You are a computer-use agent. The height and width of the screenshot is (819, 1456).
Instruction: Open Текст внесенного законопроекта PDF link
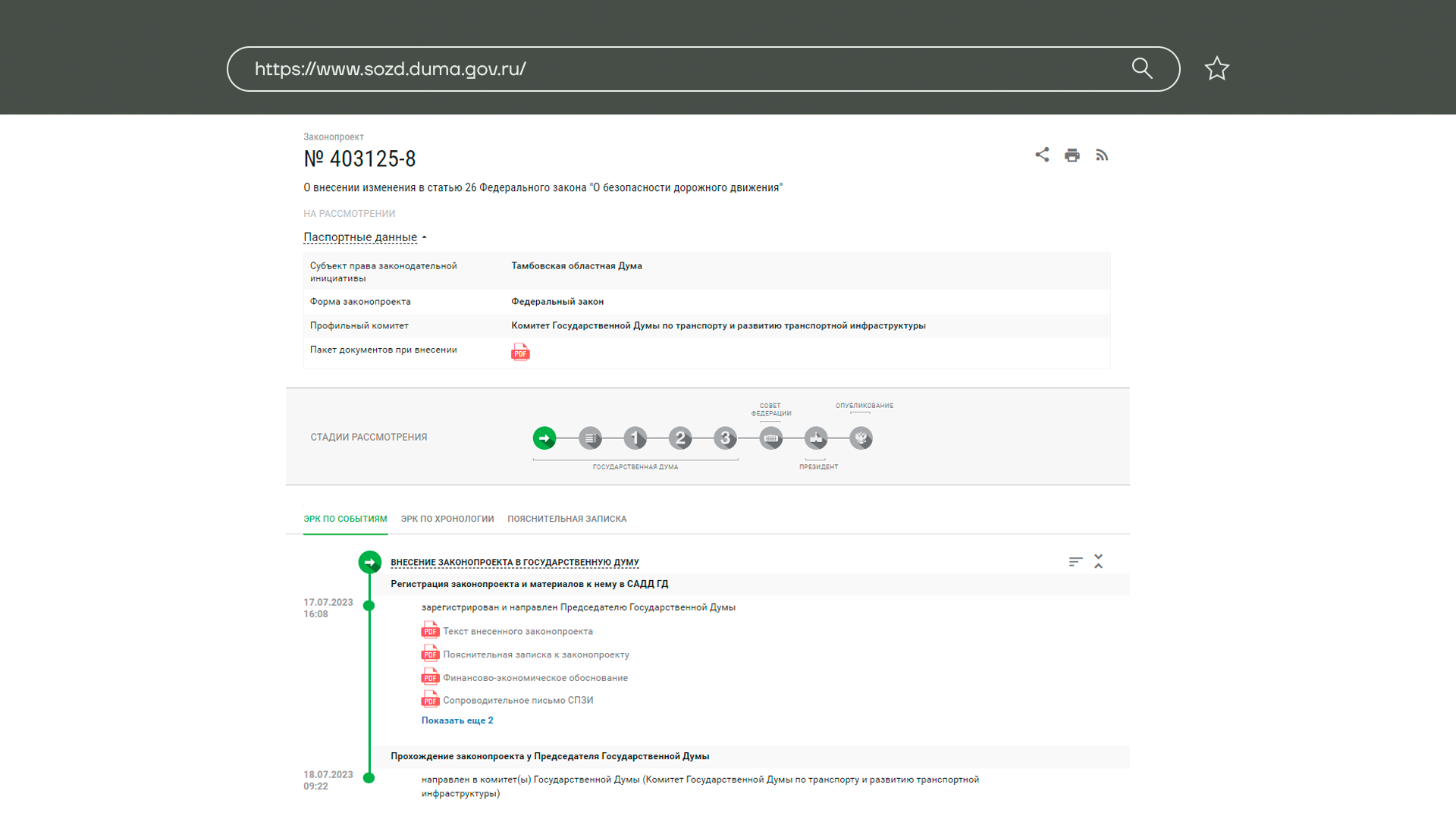[517, 631]
